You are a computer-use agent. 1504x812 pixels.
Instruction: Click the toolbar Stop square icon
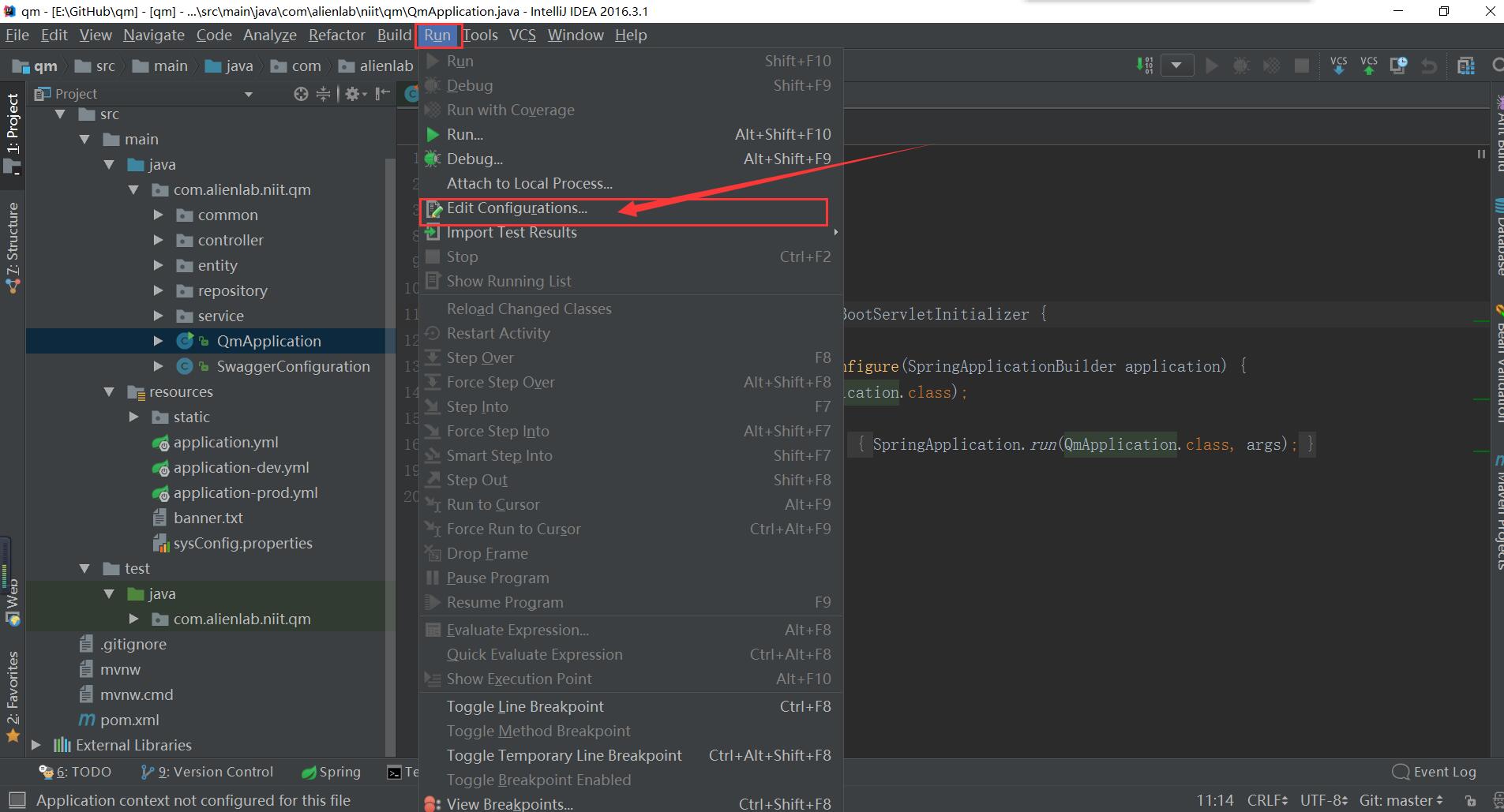coord(1302,65)
